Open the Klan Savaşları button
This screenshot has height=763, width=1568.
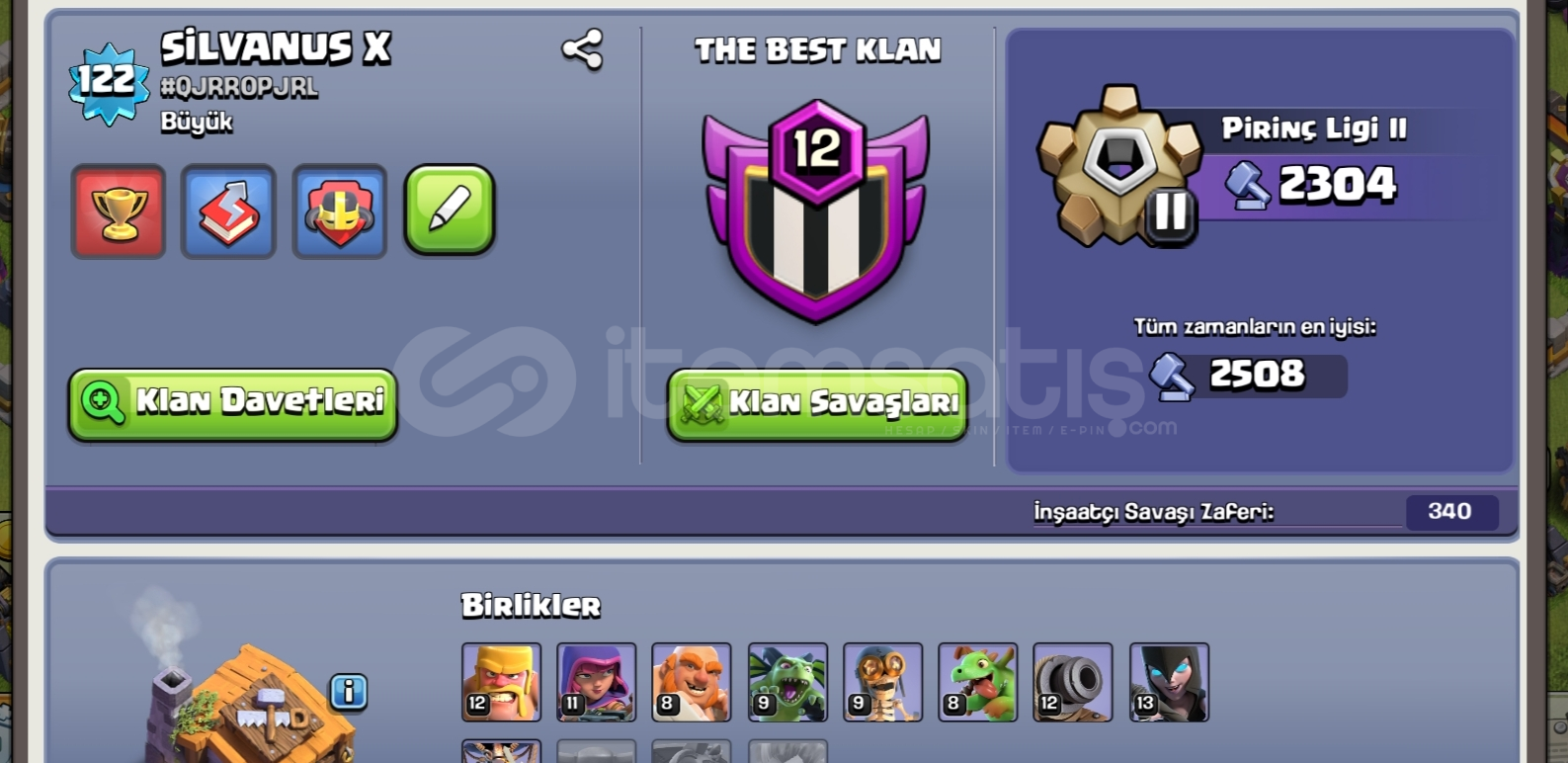pyautogui.click(x=817, y=403)
